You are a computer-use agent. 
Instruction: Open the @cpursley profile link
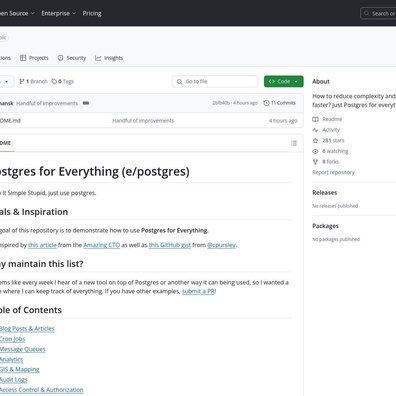pyautogui.click(x=221, y=245)
